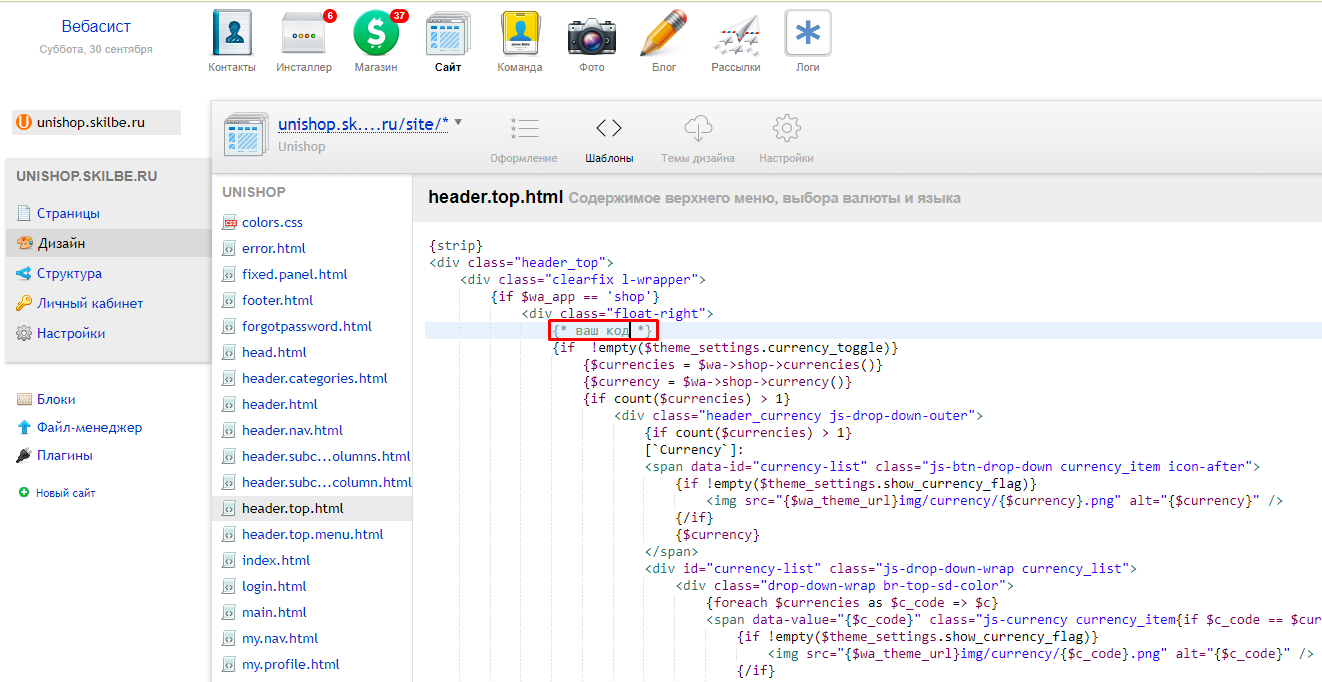Open the Фото camera icon
1322x682 pixels.
click(592, 36)
